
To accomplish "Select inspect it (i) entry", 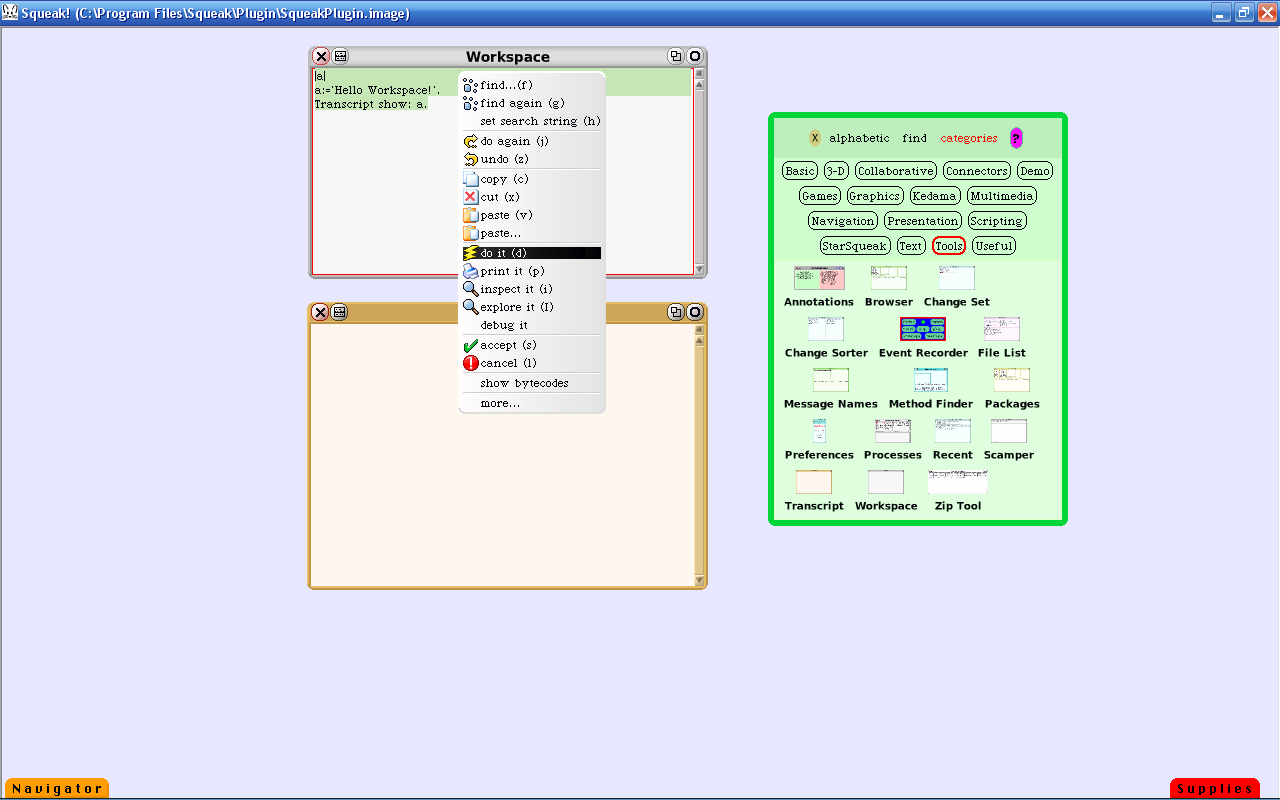I will [x=532, y=289].
